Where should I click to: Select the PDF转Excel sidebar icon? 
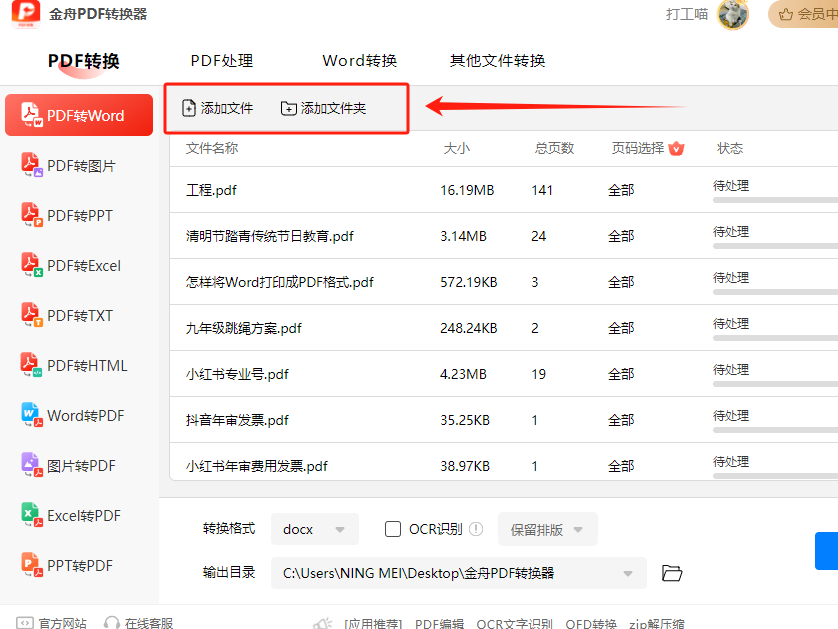tap(32, 265)
